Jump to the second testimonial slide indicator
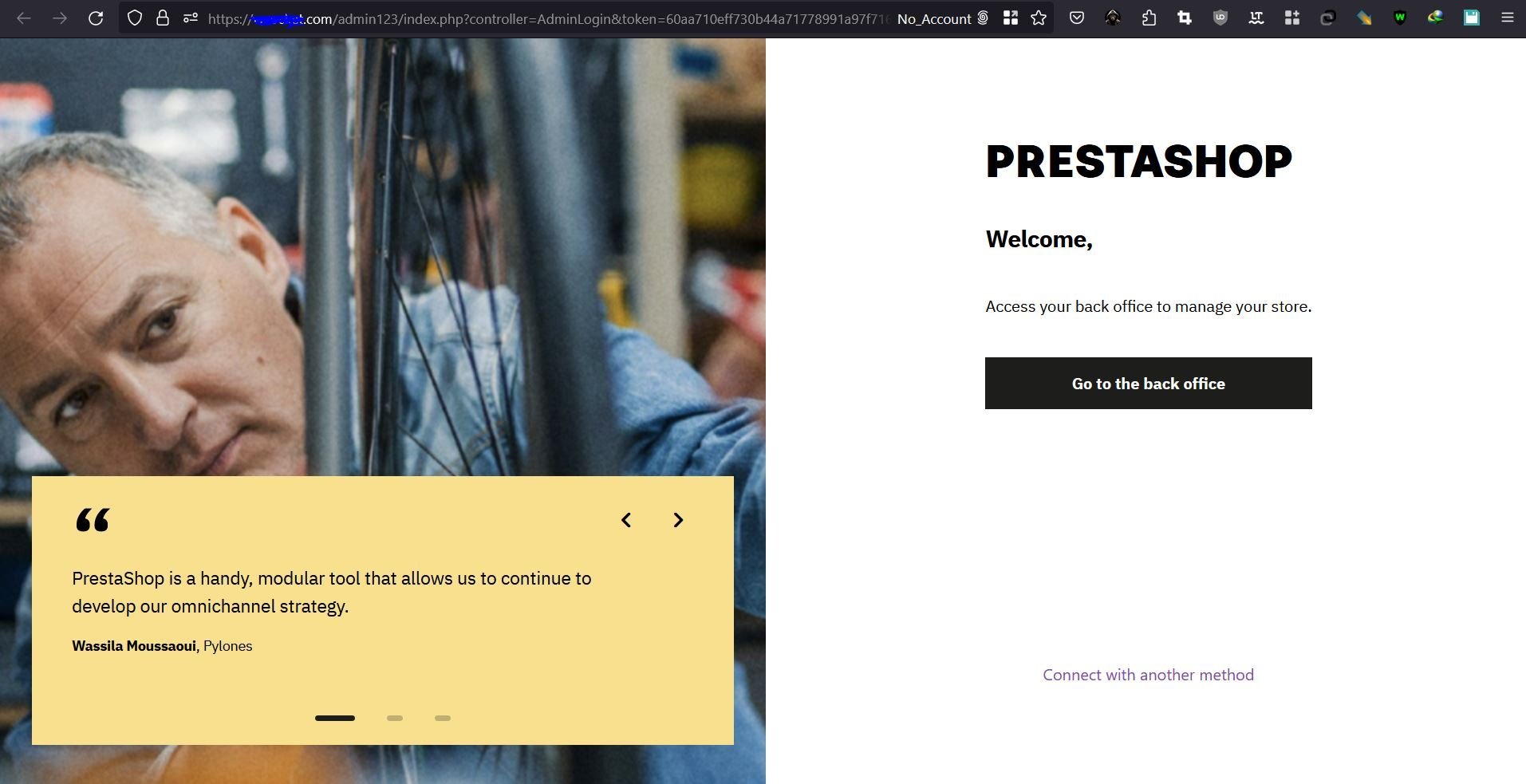 pyautogui.click(x=395, y=718)
